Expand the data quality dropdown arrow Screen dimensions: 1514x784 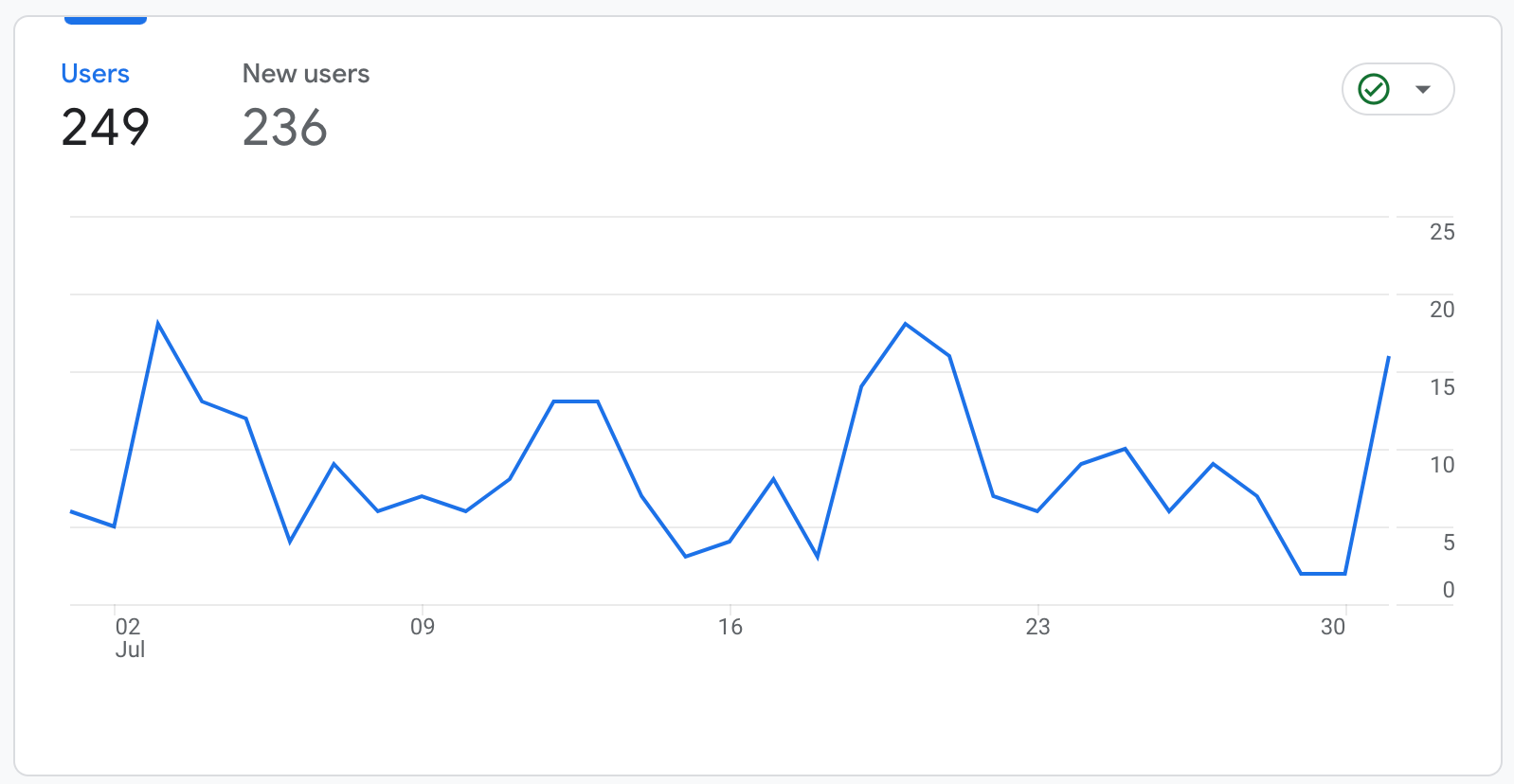coord(1422,89)
